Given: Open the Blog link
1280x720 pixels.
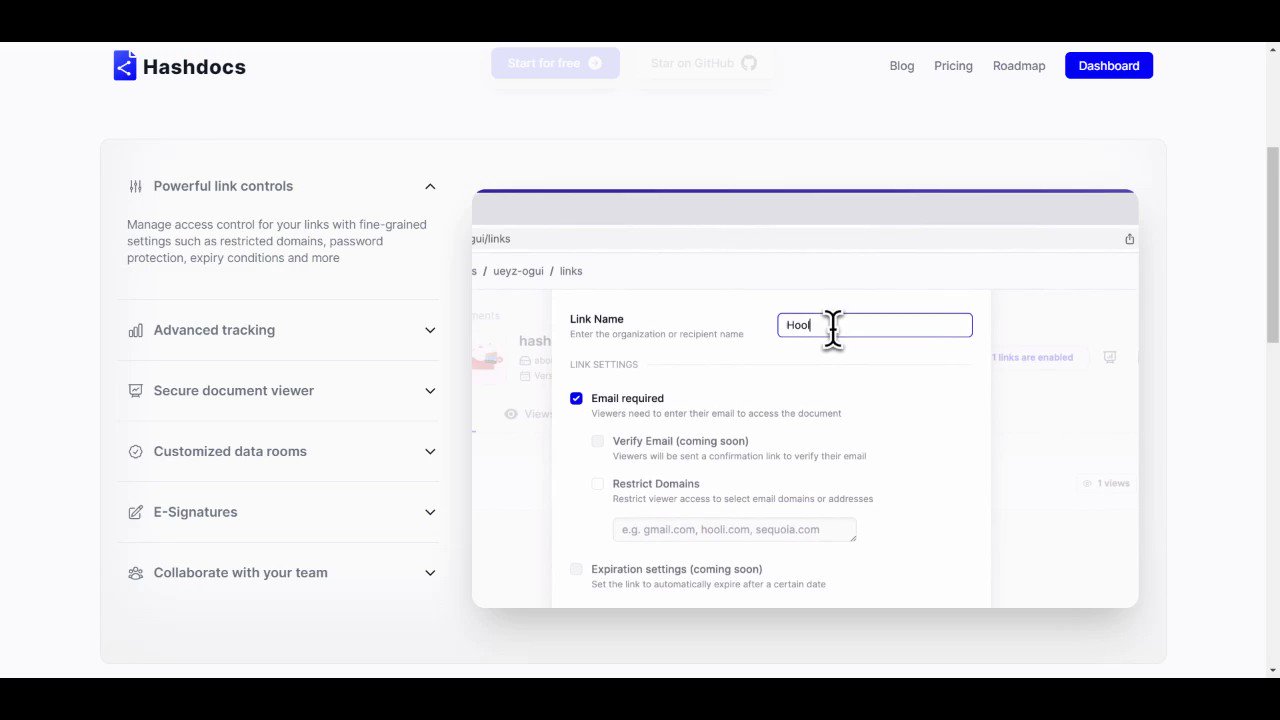Looking at the screenshot, I should click(901, 65).
